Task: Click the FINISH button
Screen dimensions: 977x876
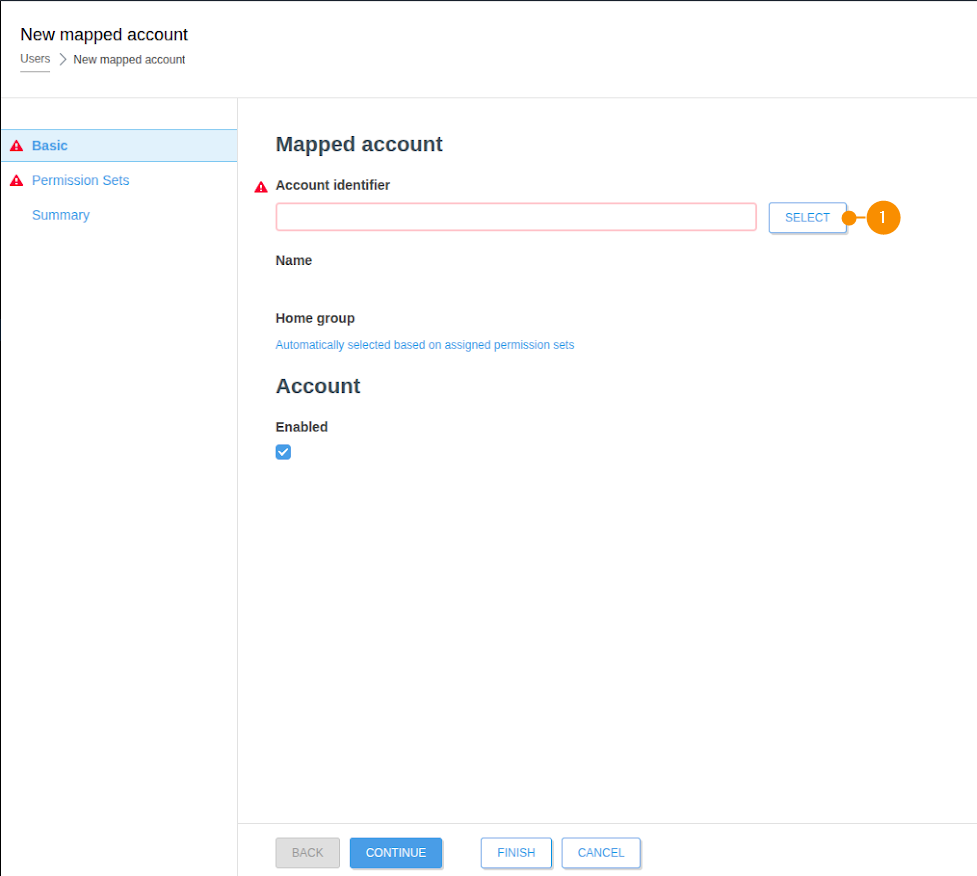Action: pyautogui.click(x=516, y=853)
